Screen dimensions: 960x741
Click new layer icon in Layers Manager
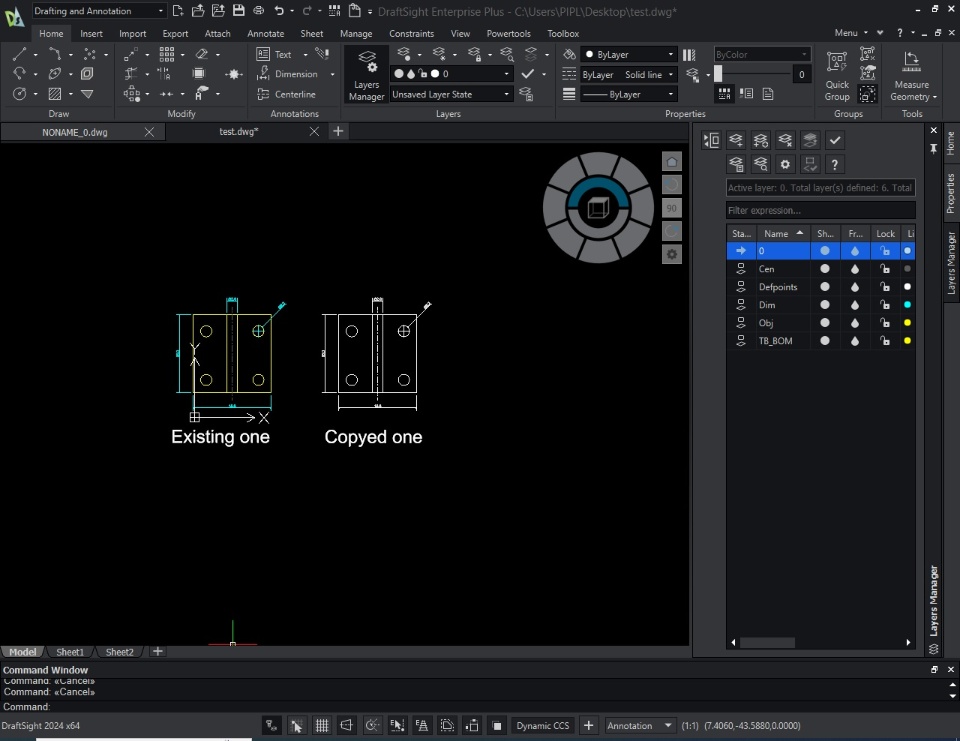(736, 140)
